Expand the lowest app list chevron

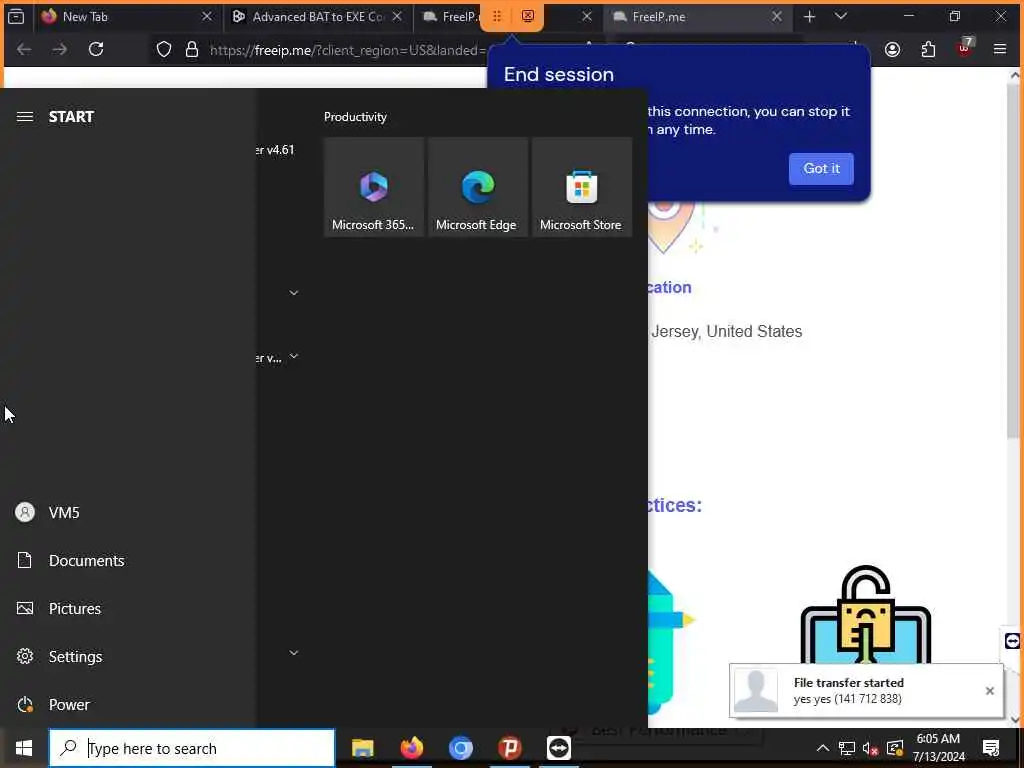pos(294,652)
